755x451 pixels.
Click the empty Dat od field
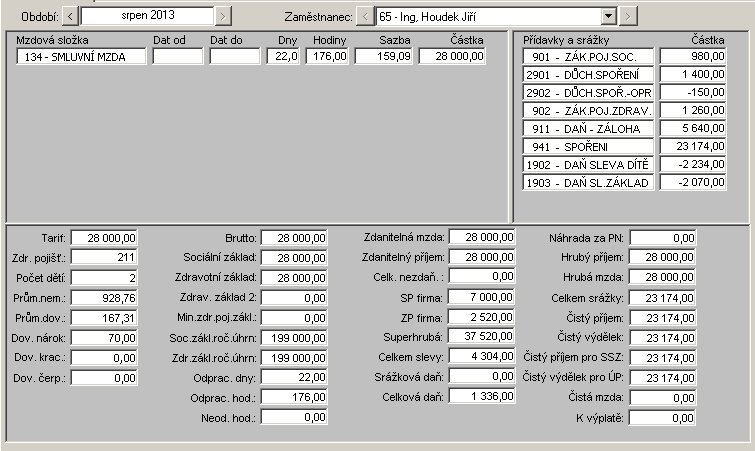(x=178, y=57)
